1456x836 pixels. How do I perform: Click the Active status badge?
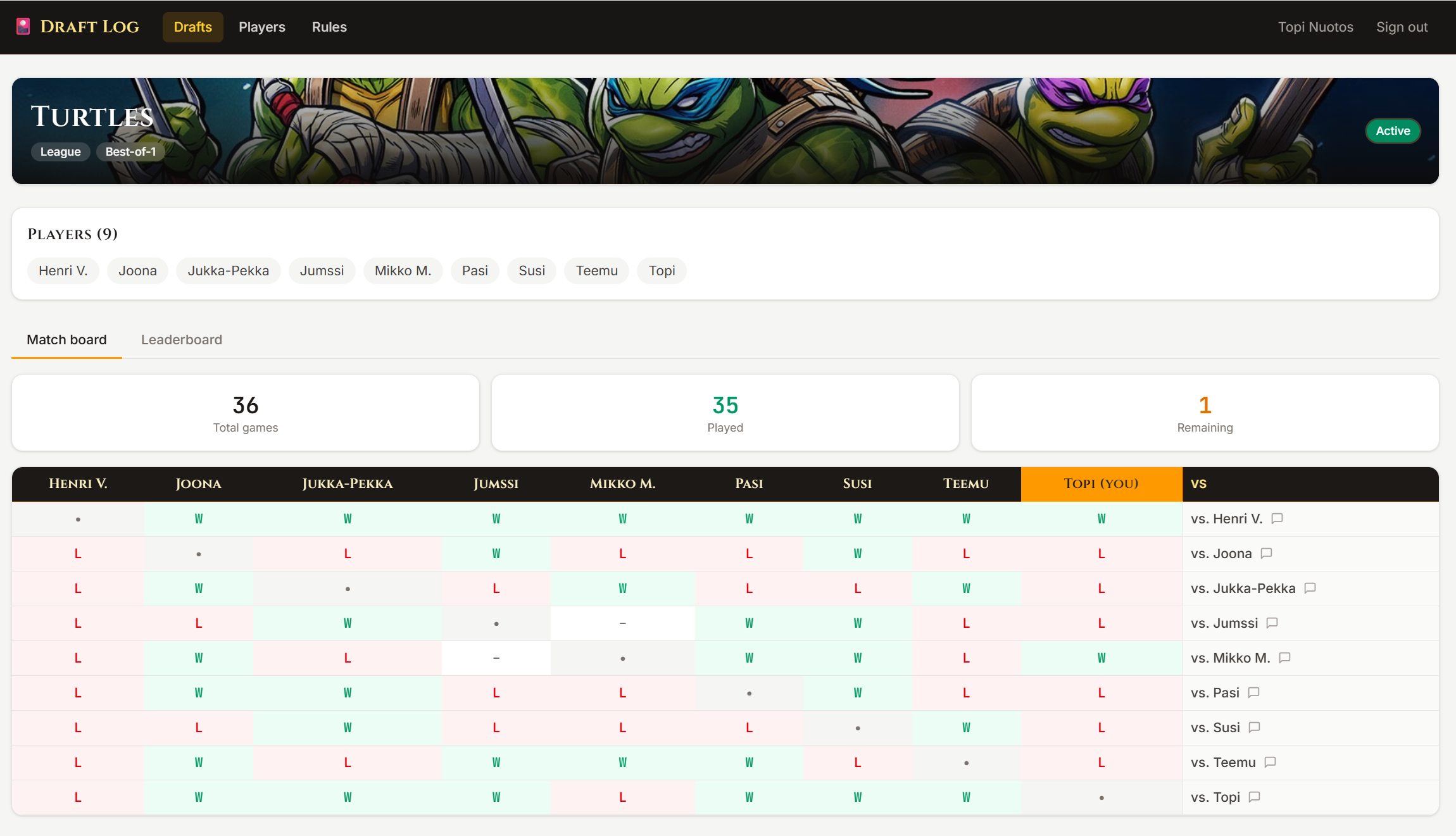click(x=1393, y=131)
